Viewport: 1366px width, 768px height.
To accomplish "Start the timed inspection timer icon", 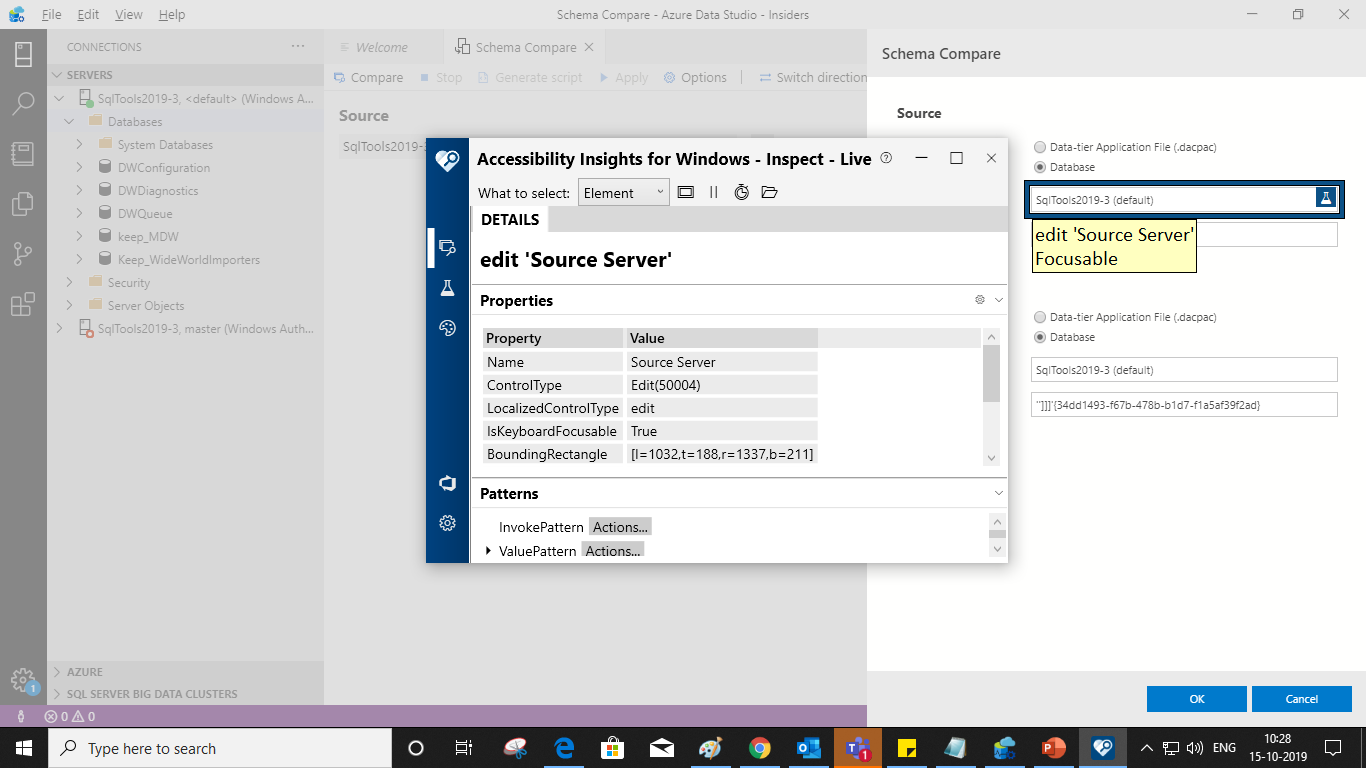I will pyautogui.click(x=741, y=192).
